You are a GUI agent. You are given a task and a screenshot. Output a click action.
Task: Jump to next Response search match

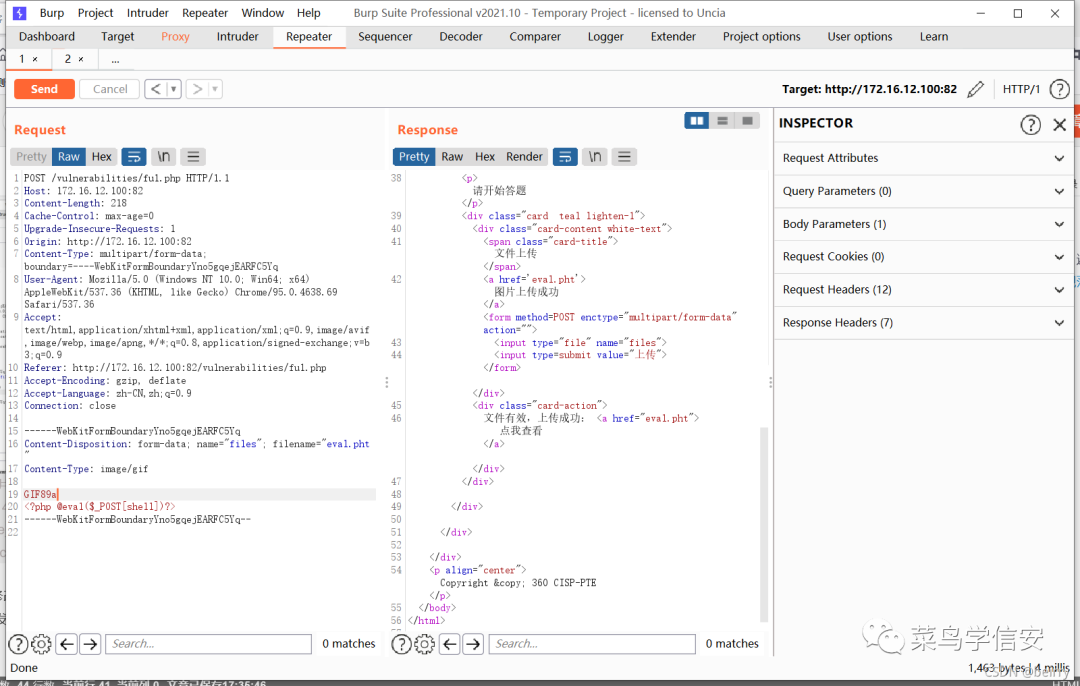coord(473,644)
